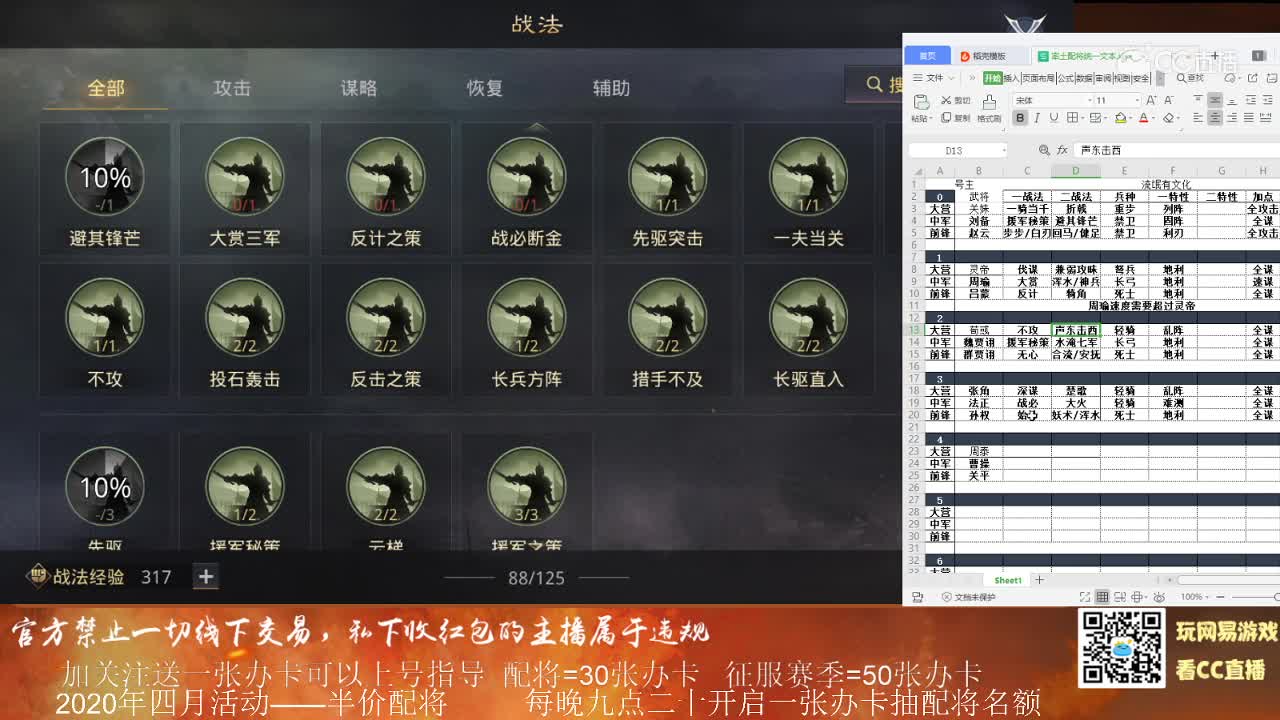Open the font color dropdown arrow
This screenshot has height=720, width=1280.
point(1154,118)
